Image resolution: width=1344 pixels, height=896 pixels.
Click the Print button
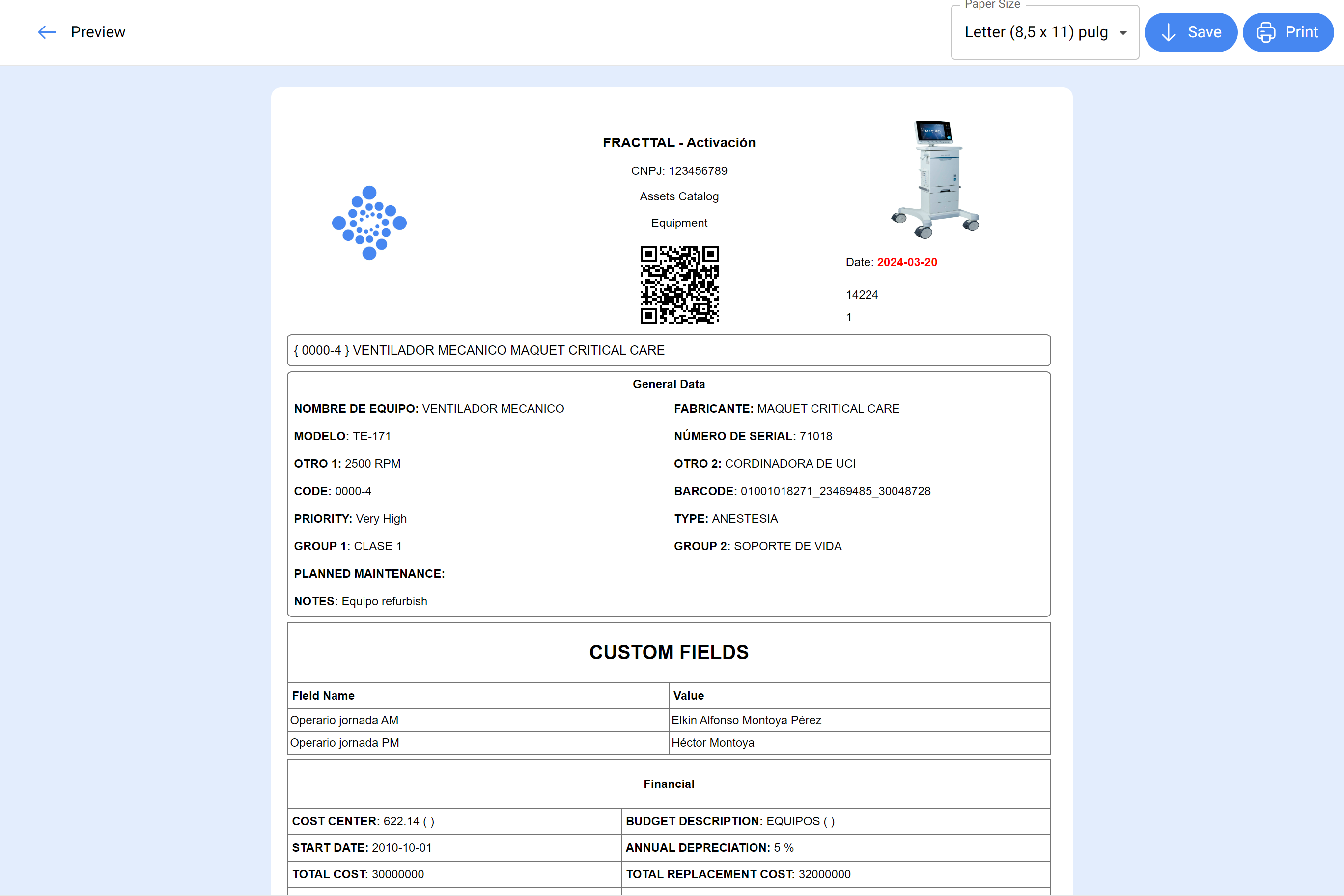tap(1288, 32)
